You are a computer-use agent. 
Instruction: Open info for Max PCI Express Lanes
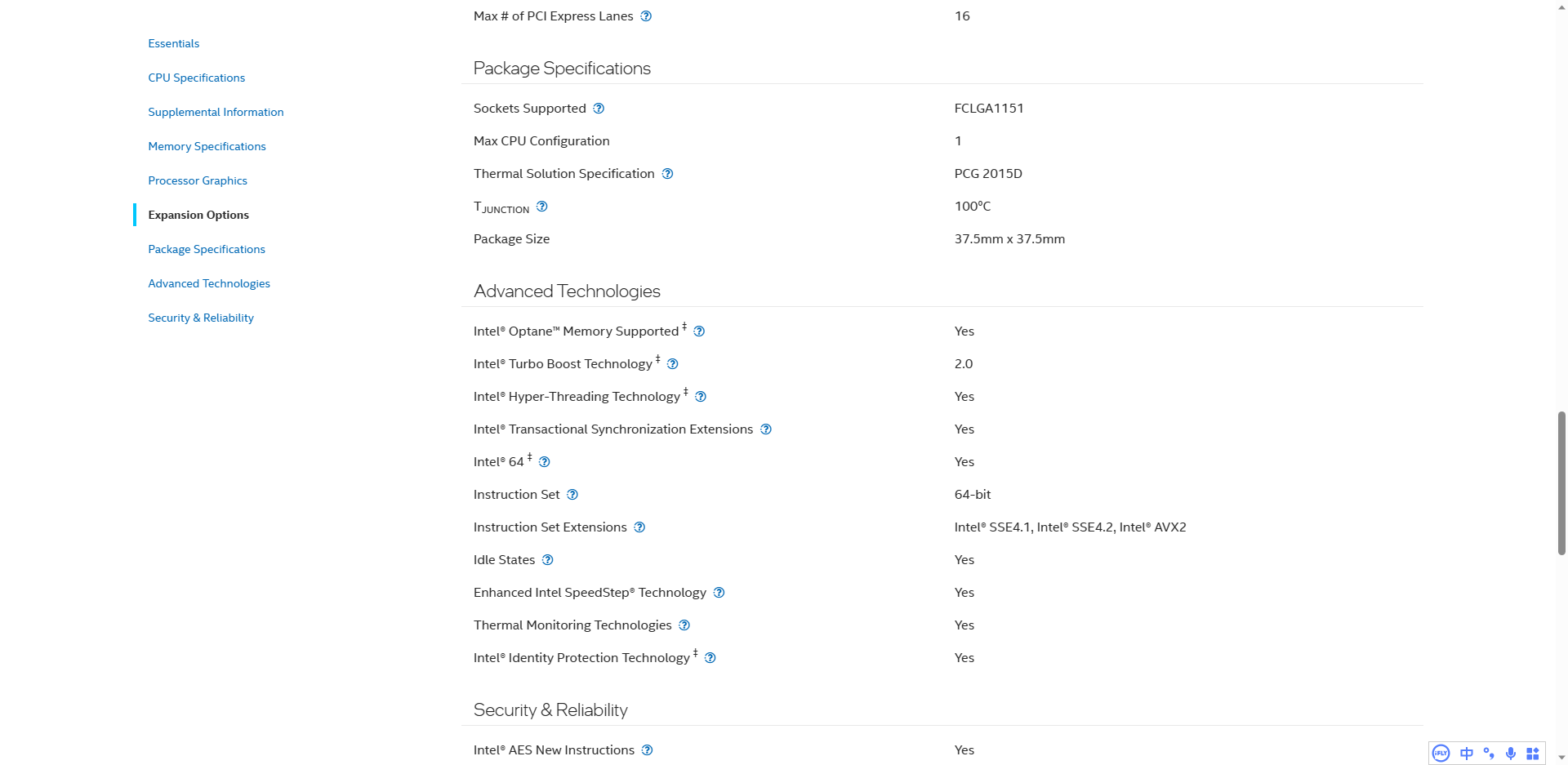click(646, 16)
